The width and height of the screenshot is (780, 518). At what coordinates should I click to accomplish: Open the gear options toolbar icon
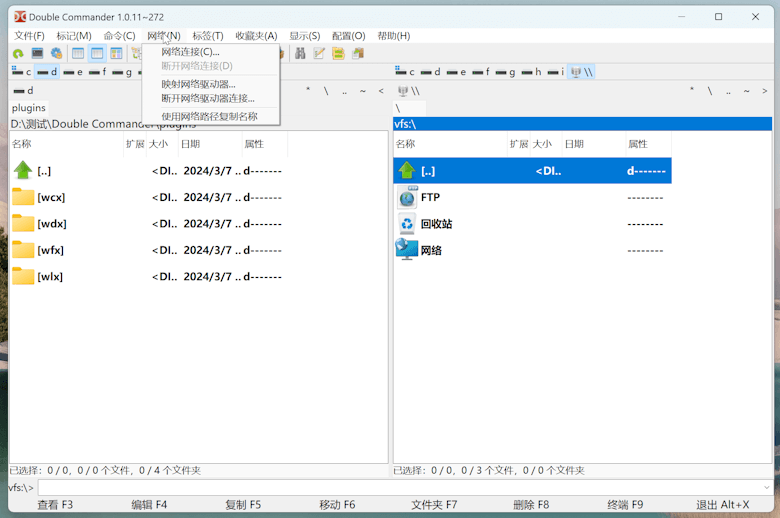click(56, 53)
